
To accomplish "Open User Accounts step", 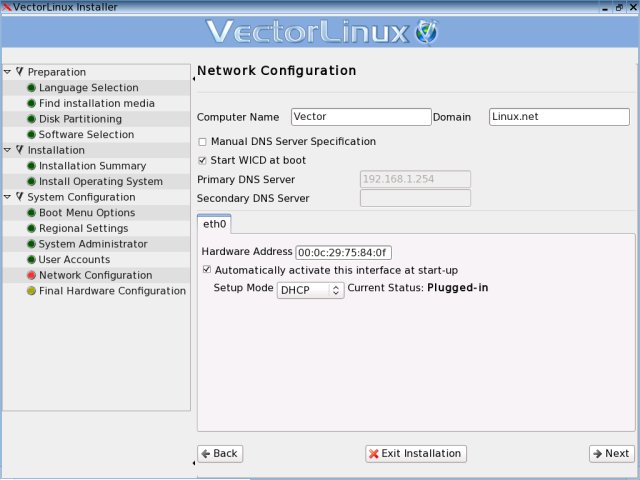I will (74, 260).
